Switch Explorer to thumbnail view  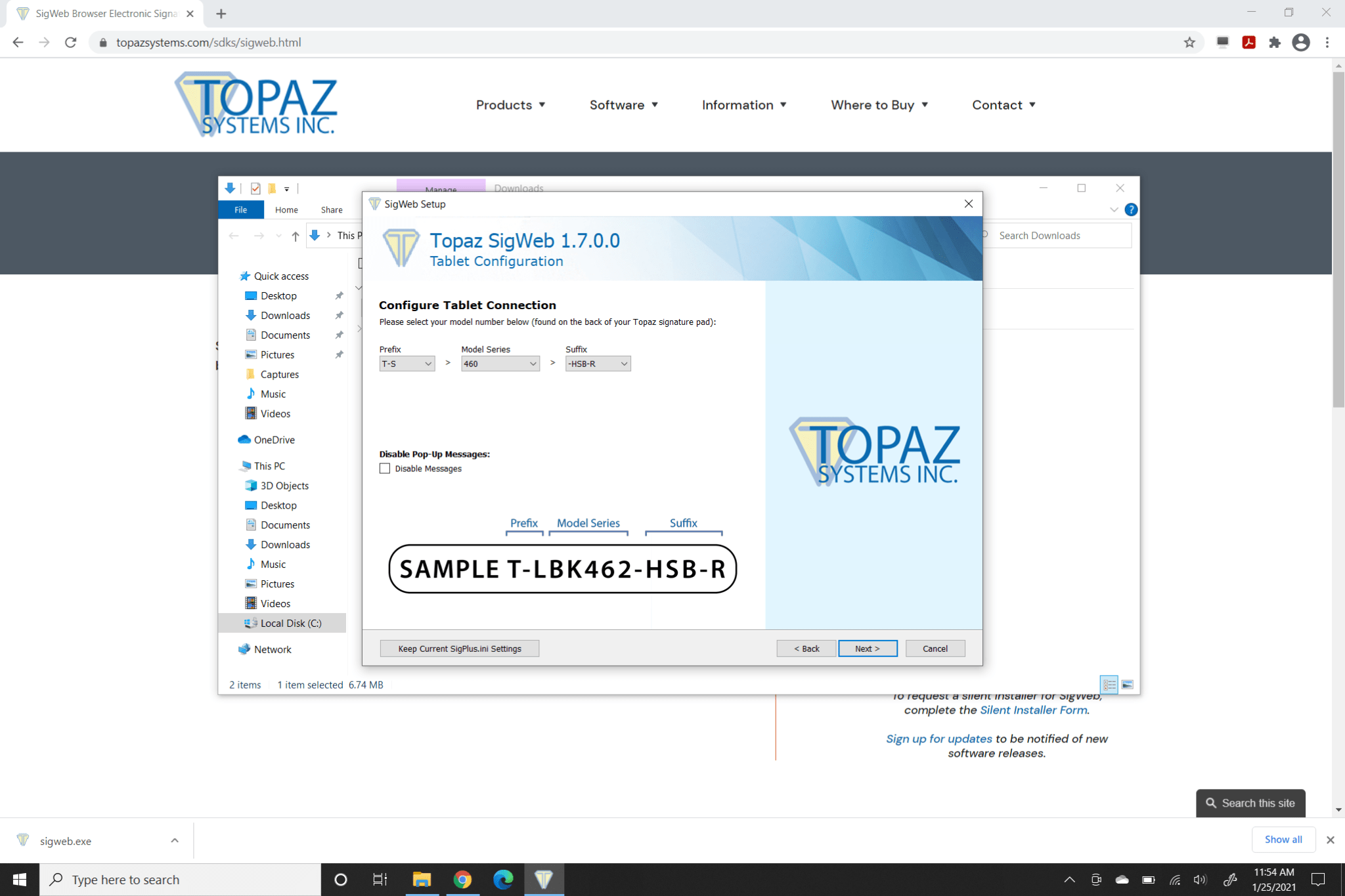click(x=1128, y=684)
